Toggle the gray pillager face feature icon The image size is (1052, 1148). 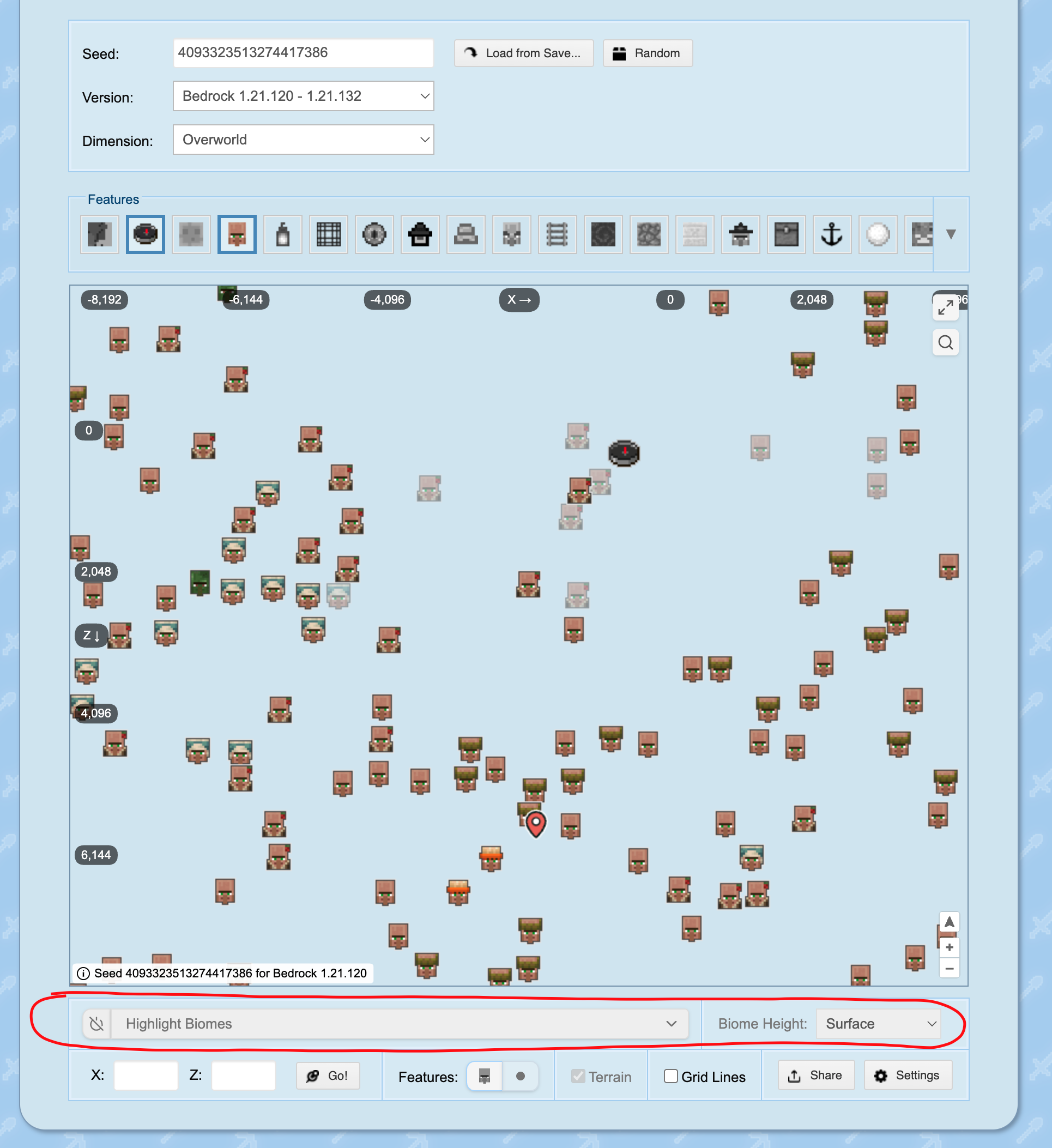click(x=512, y=234)
